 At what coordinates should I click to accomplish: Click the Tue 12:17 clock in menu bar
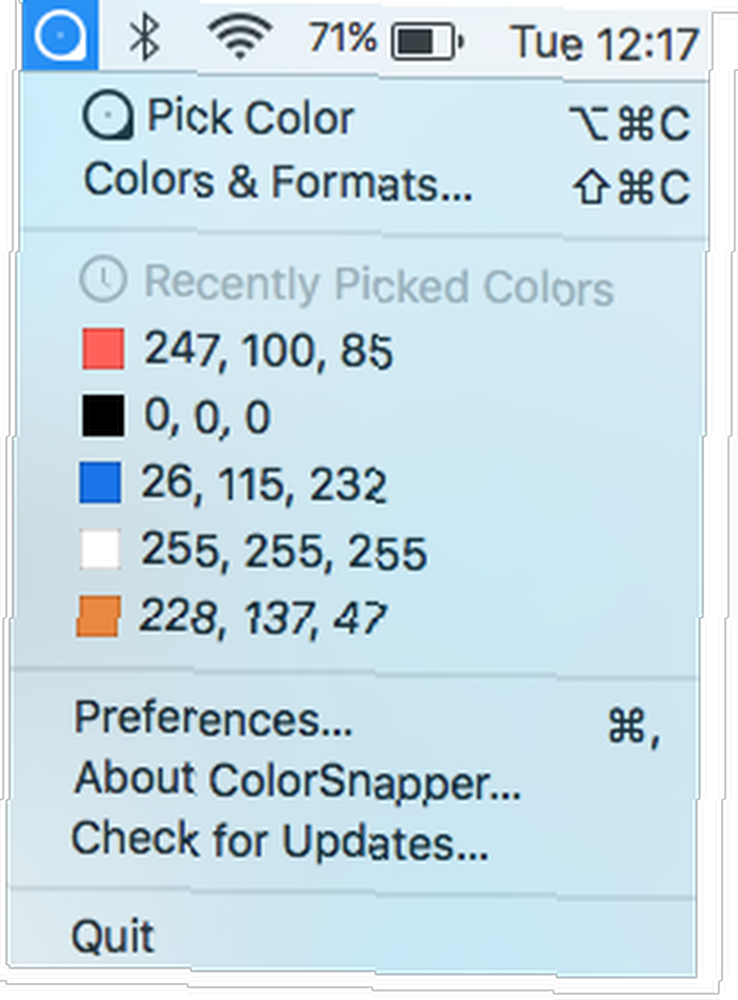coord(605,43)
